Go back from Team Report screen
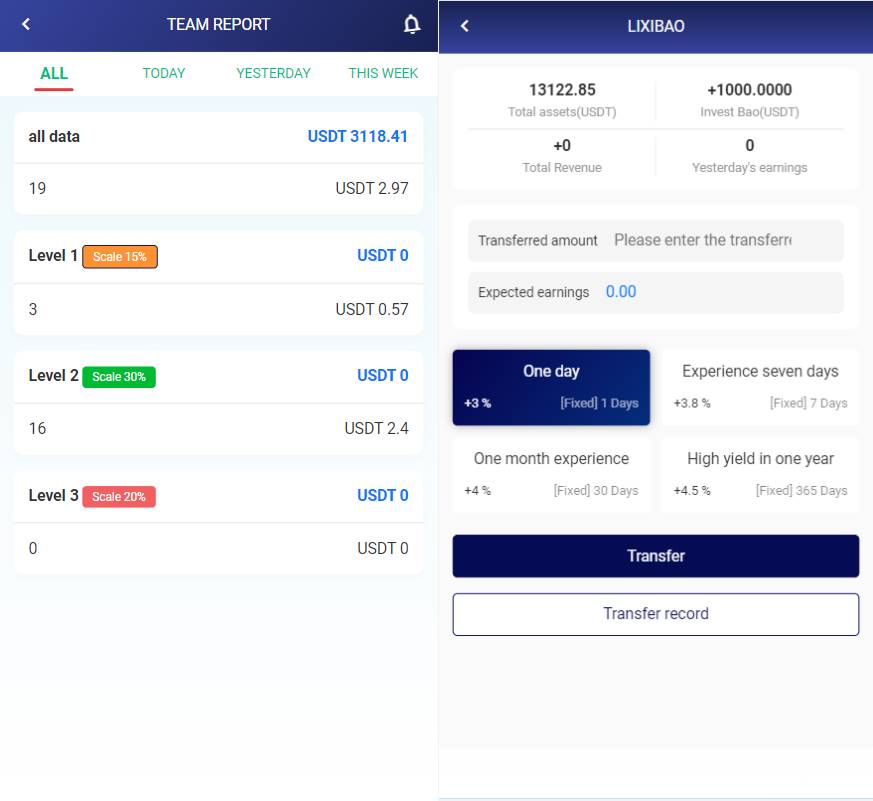Viewport: 873px width, 801px height. [x=26, y=25]
